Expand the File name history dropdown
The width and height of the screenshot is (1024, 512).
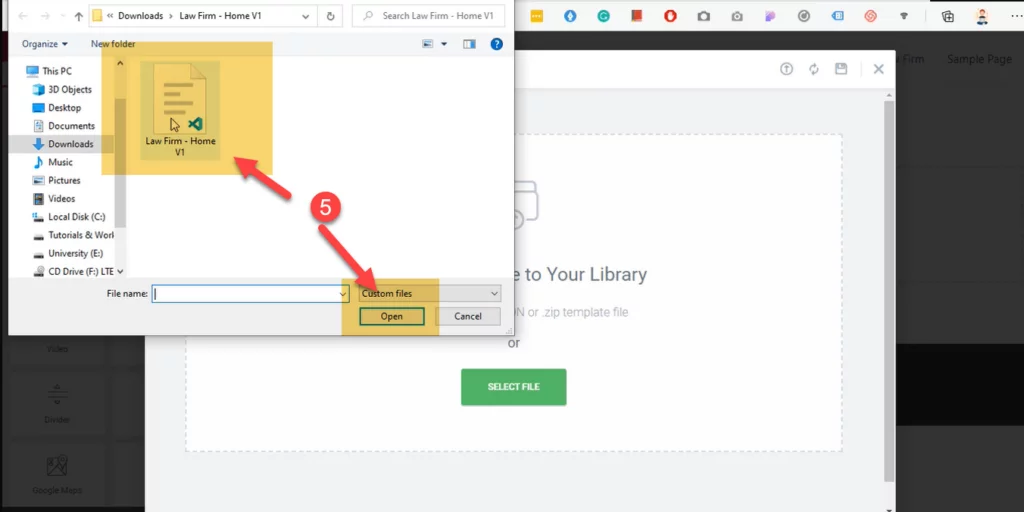click(344, 294)
